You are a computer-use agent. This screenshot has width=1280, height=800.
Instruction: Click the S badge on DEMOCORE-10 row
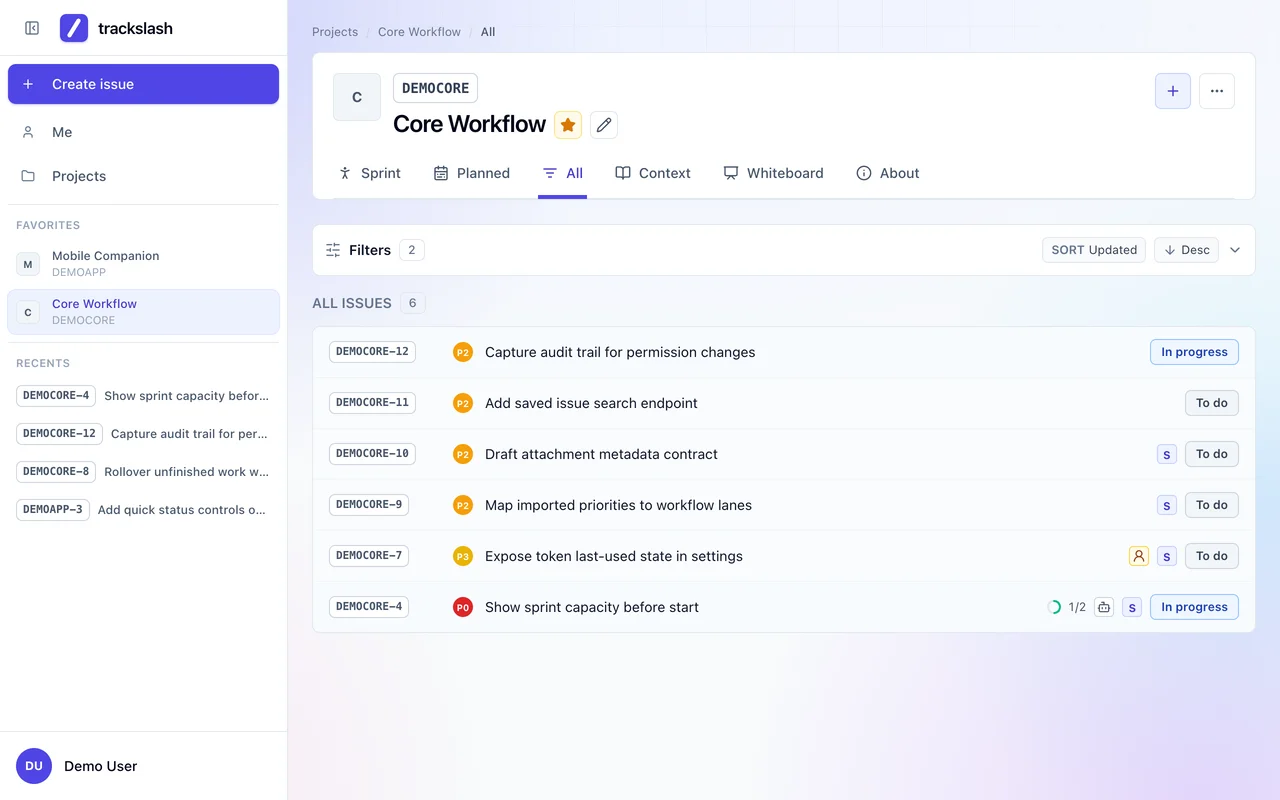(1166, 455)
